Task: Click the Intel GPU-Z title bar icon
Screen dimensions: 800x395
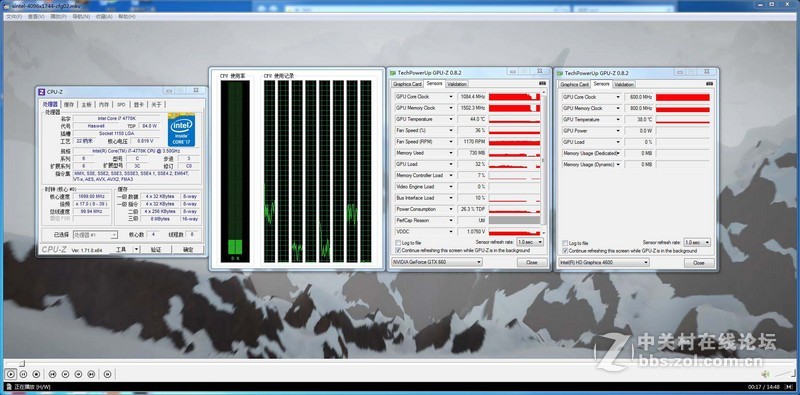Action: coord(560,73)
